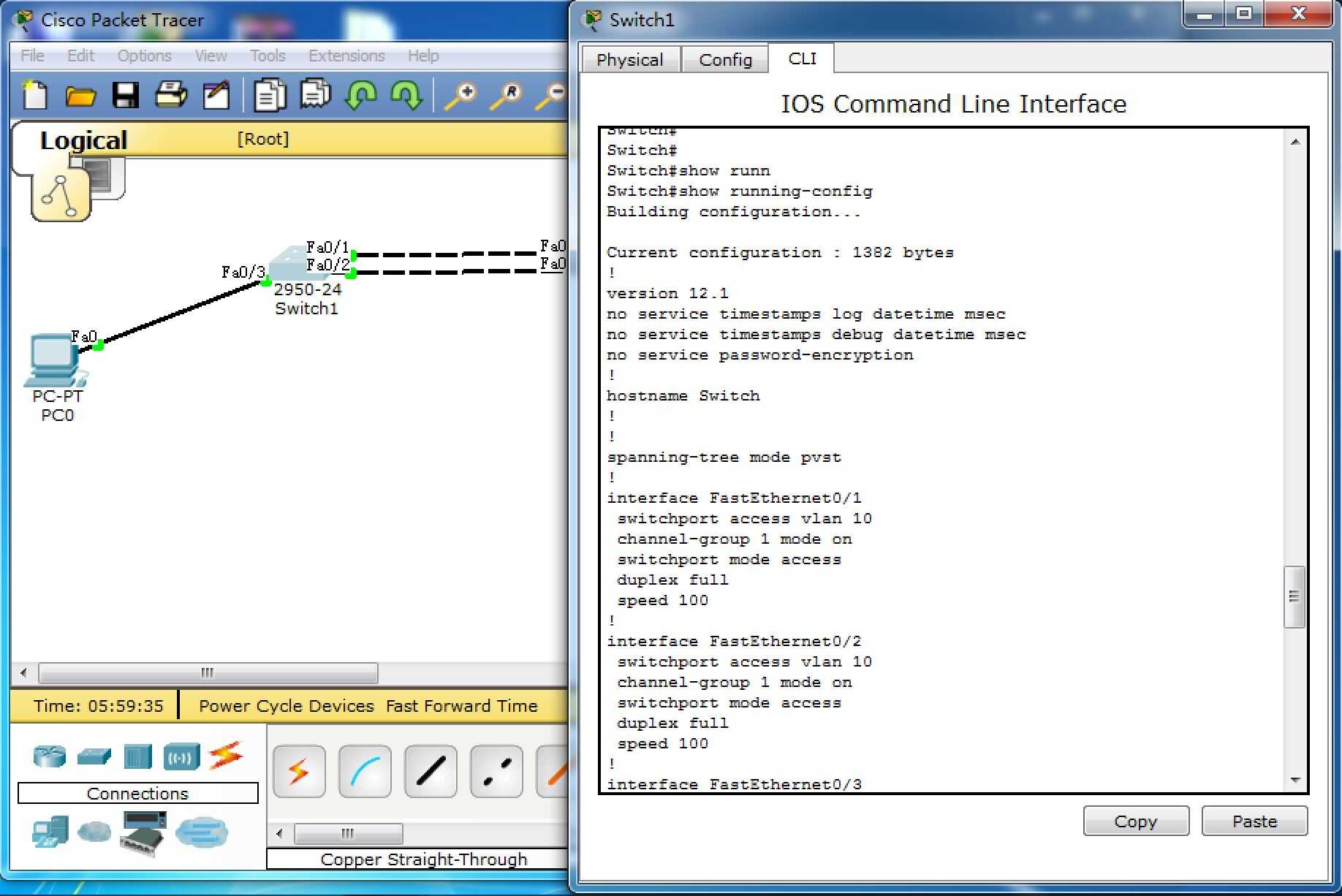This screenshot has height=896, width=1342.
Task: Select the PC0 computer in workspace
Action: point(53,360)
